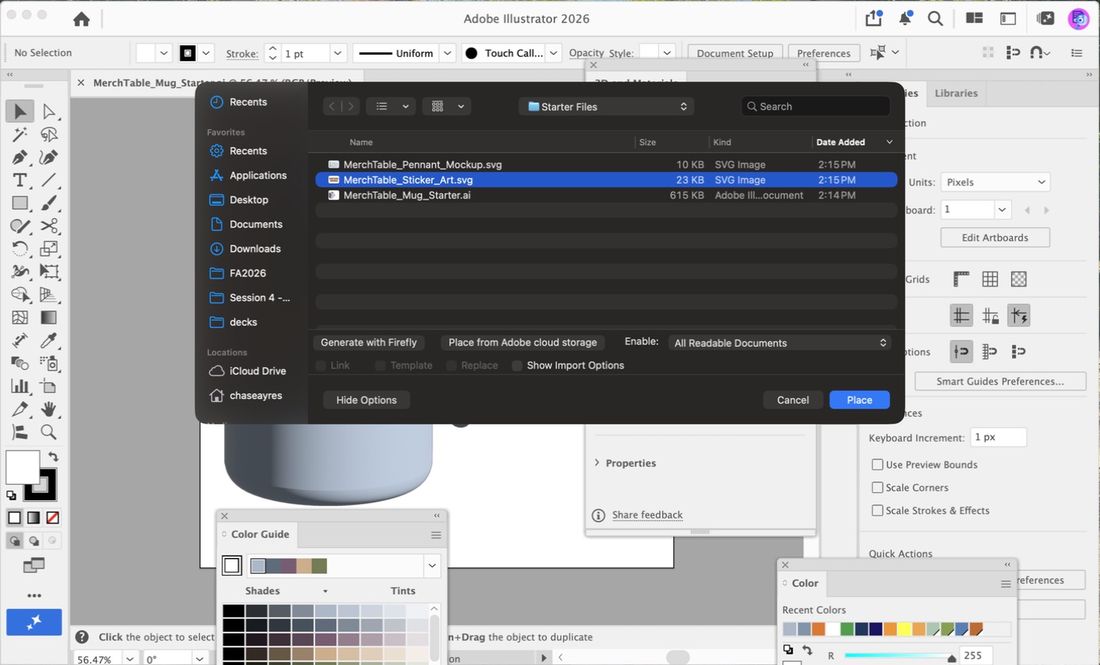Check Show Import Options
Viewport: 1100px width, 665px height.
click(x=517, y=365)
